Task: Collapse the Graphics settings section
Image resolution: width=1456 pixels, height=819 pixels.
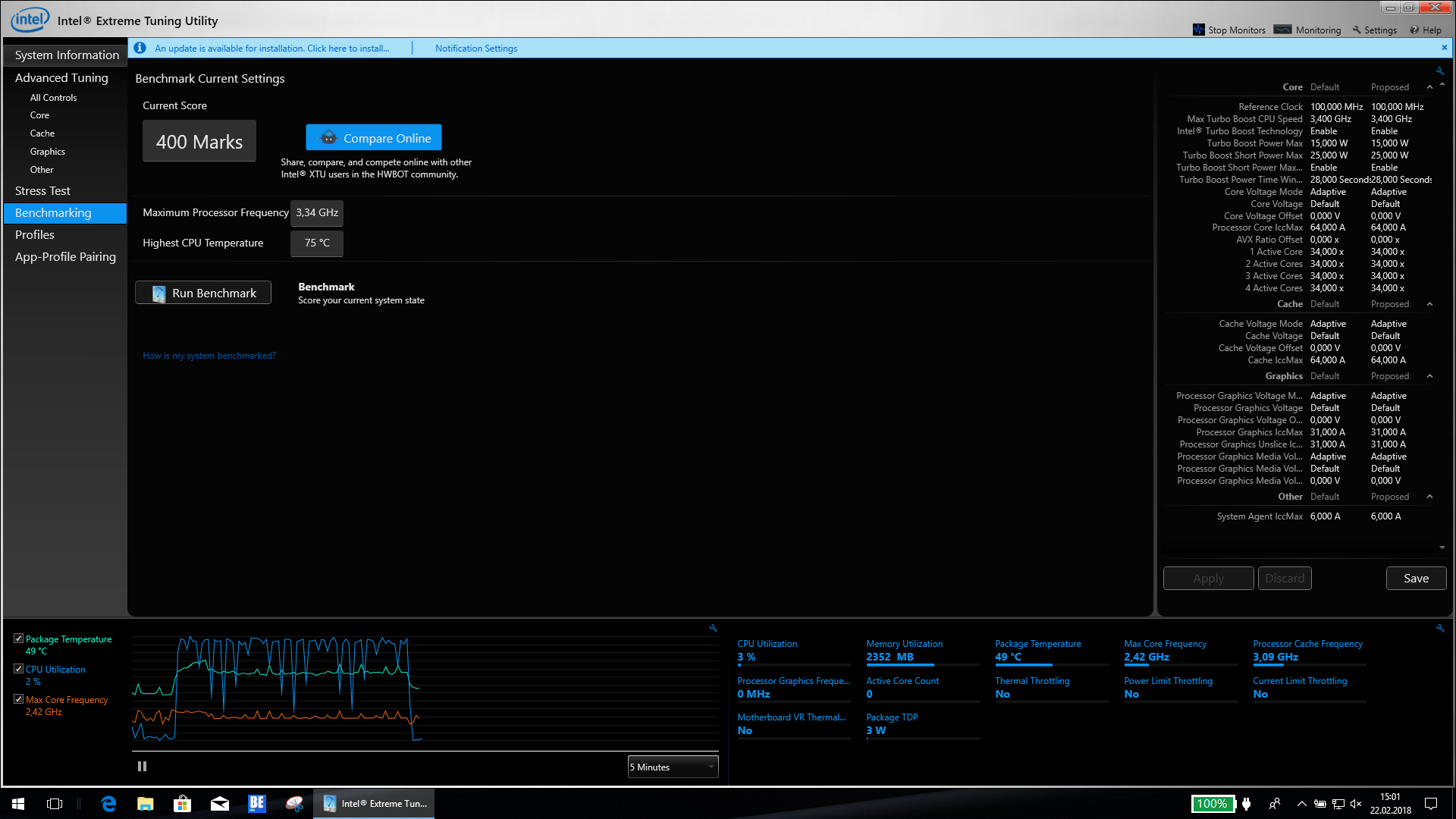Action: (x=1429, y=376)
